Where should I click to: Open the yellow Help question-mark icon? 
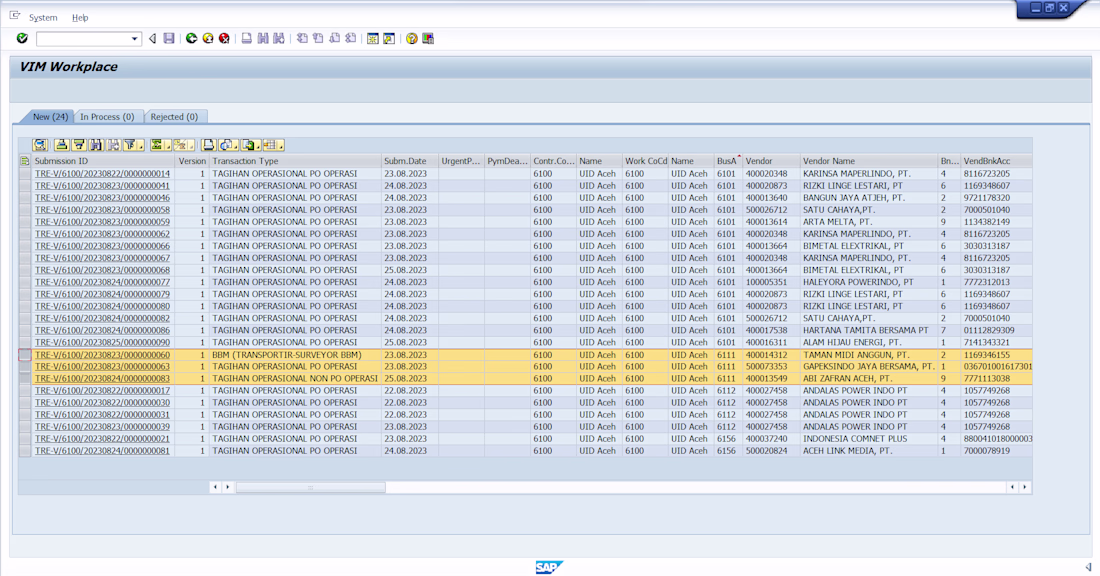coord(412,38)
